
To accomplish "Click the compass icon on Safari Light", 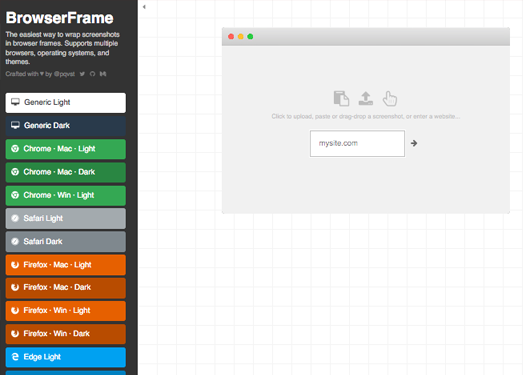I will tap(15, 218).
